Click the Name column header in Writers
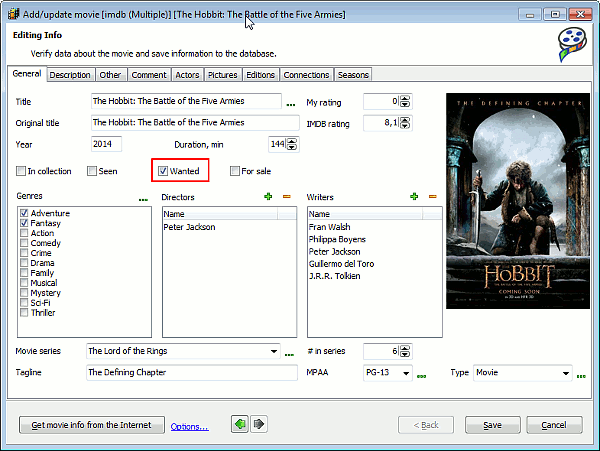Viewport: 600px width, 451px height. point(365,214)
